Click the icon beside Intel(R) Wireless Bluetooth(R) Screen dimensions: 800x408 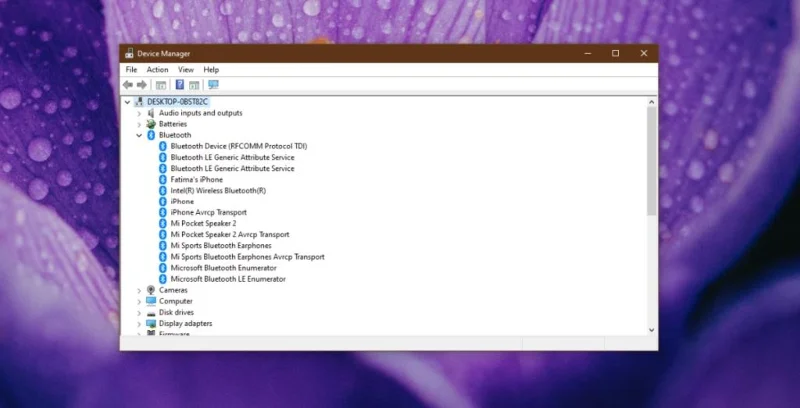163,190
